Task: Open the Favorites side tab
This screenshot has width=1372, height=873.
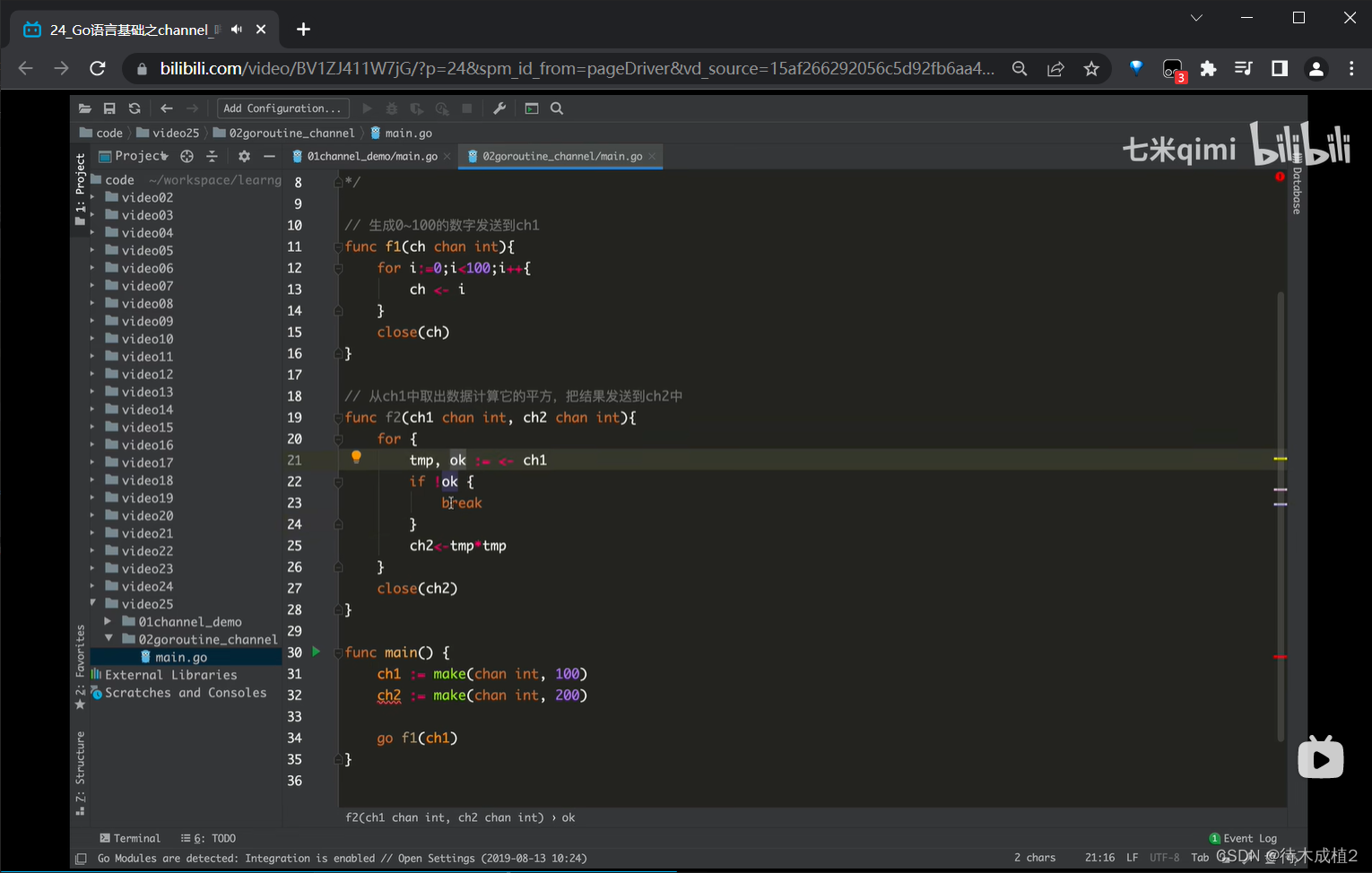Action: pos(80,666)
